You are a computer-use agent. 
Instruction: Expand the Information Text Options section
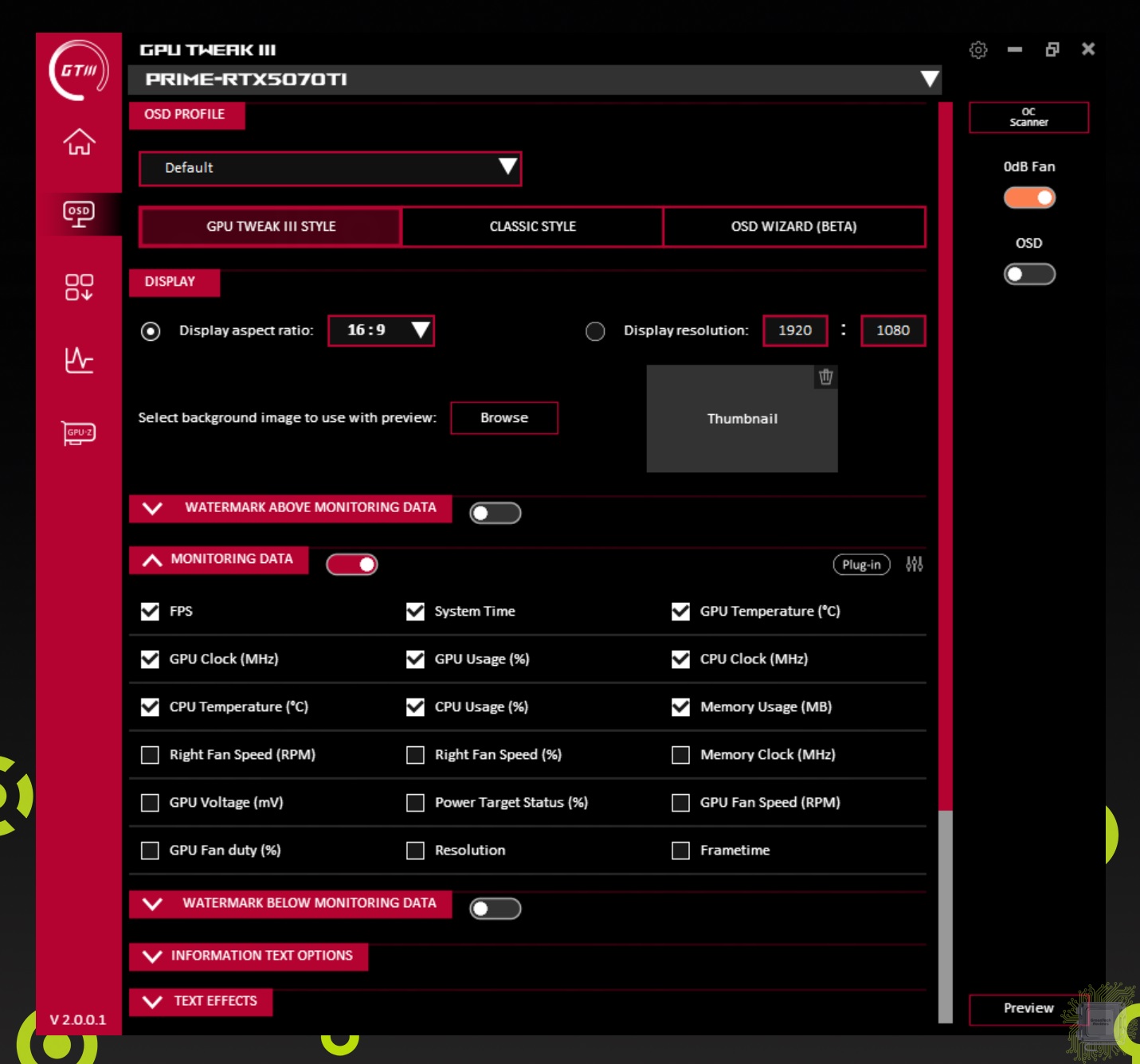tap(249, 956)
